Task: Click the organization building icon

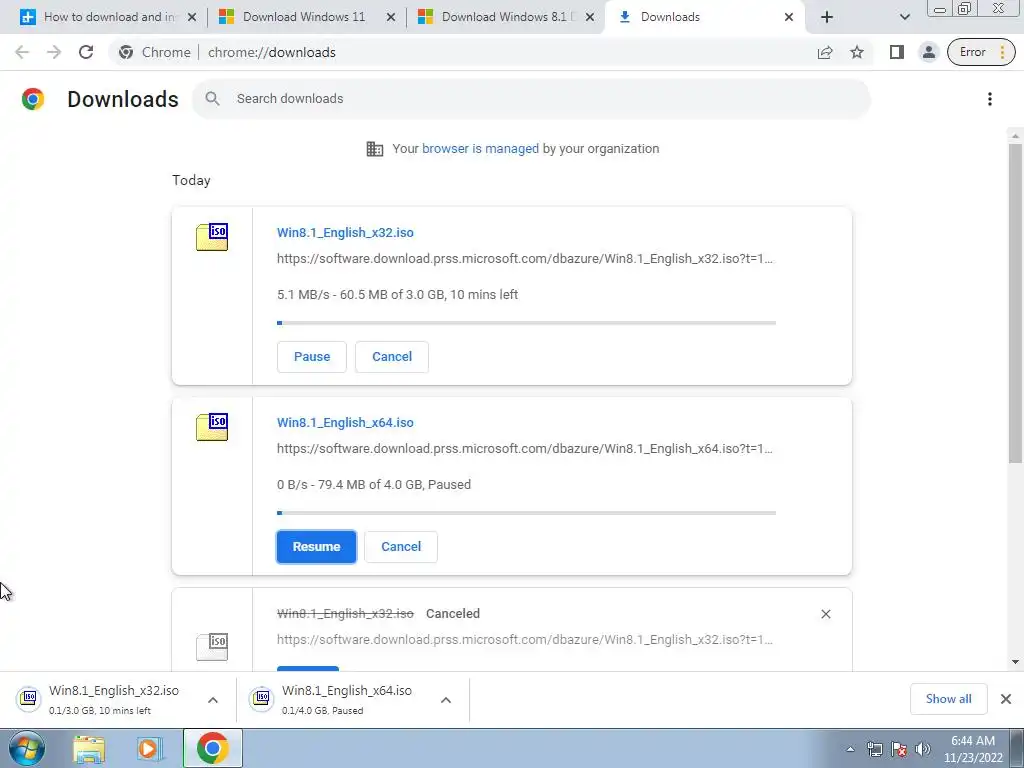Action: point(375,149)
